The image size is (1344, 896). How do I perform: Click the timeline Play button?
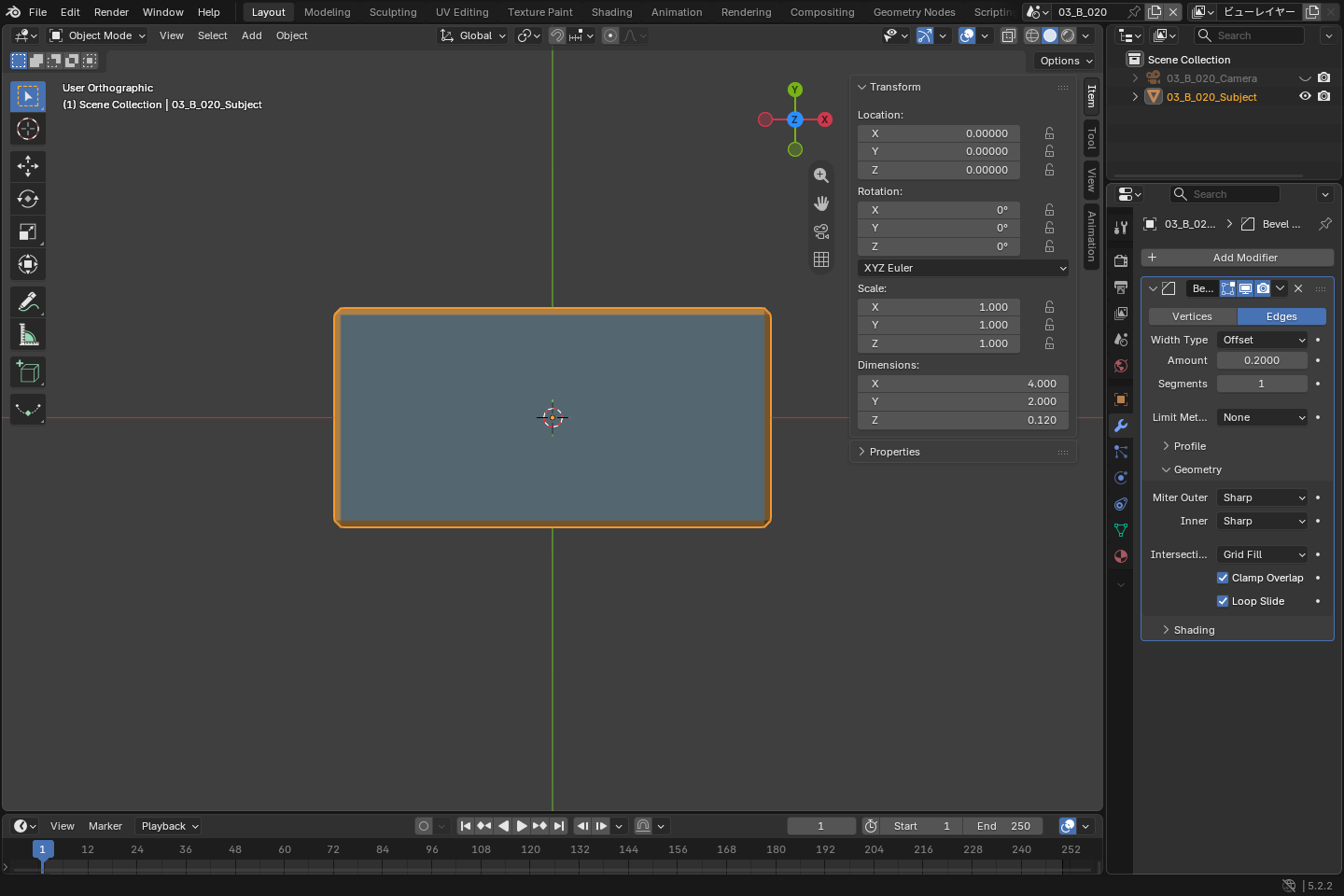pos(522,826)
